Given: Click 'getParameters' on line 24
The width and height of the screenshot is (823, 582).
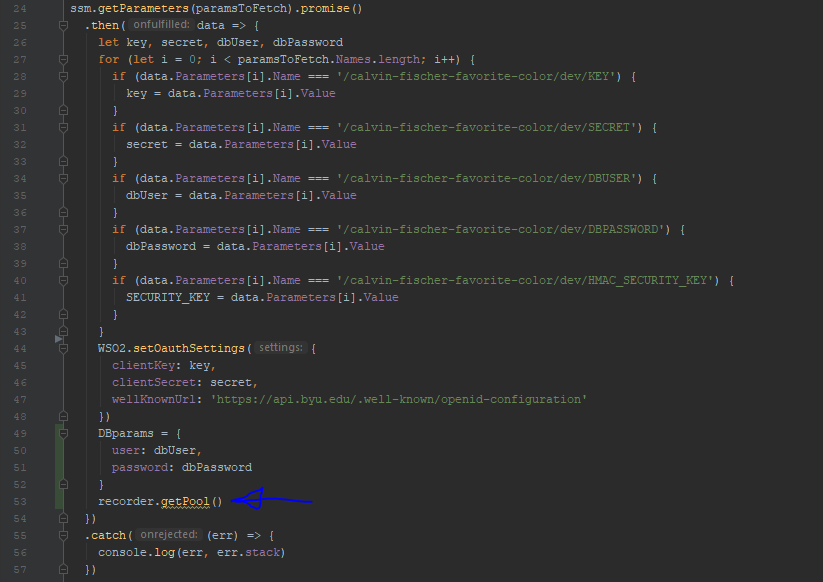Looking at the screenshot, I should click(143, 8).
